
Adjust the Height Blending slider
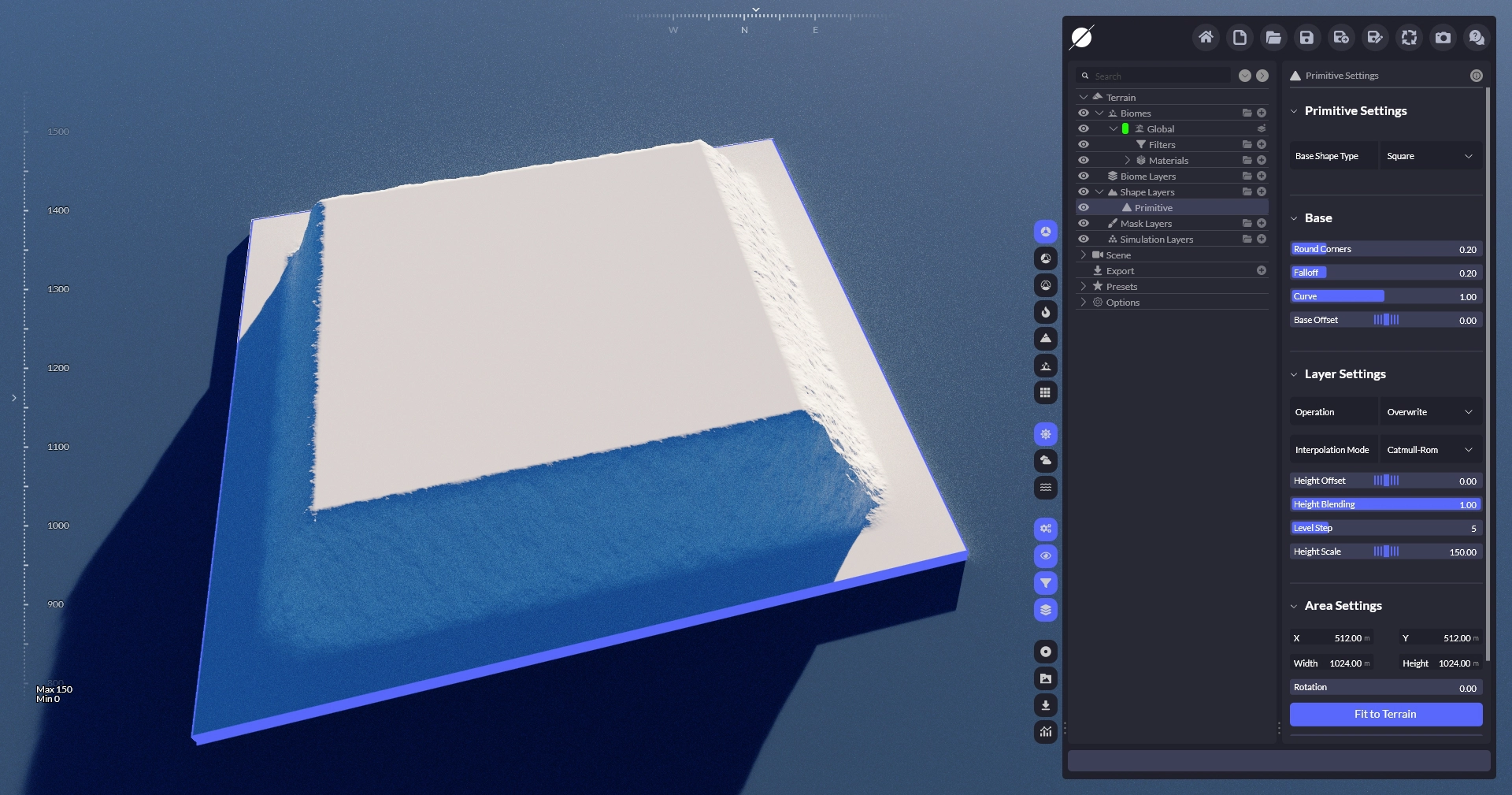(1385, 504)
